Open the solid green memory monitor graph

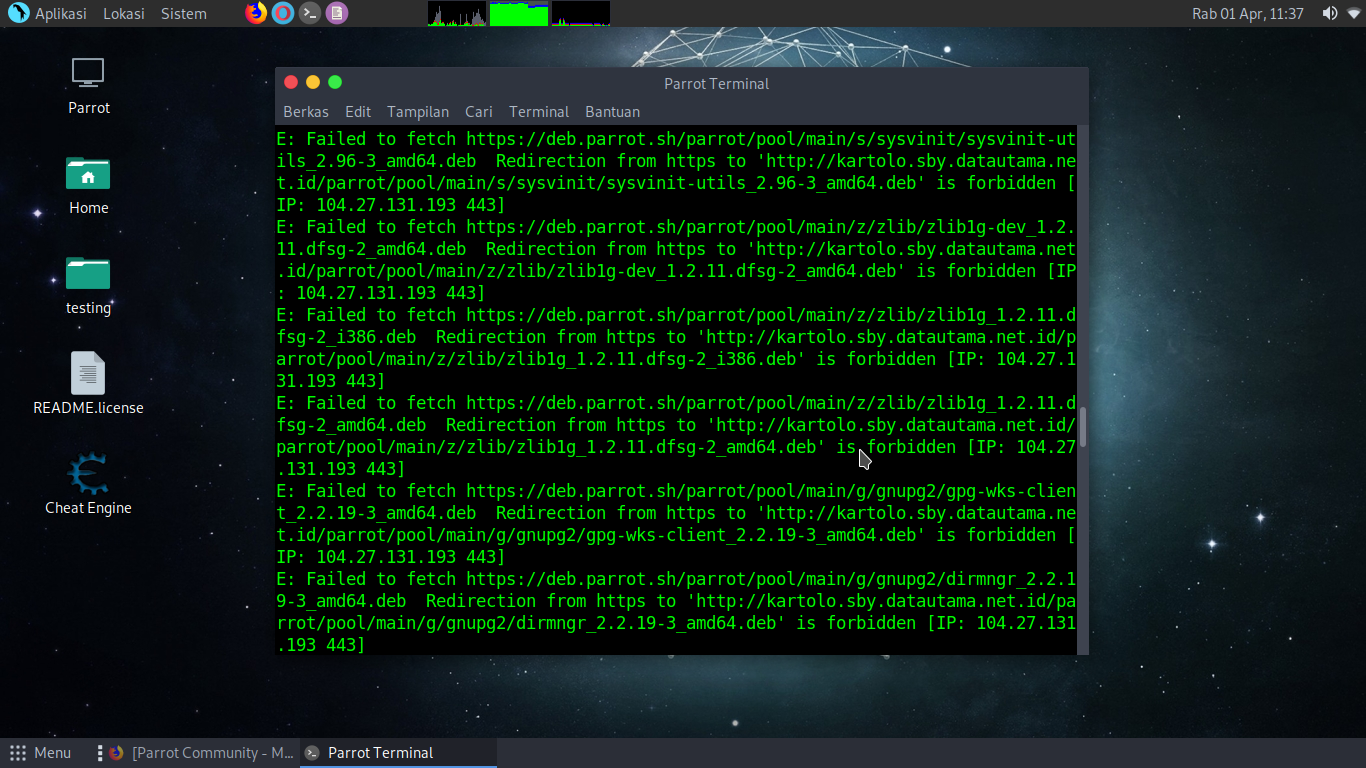click(519, 13)
